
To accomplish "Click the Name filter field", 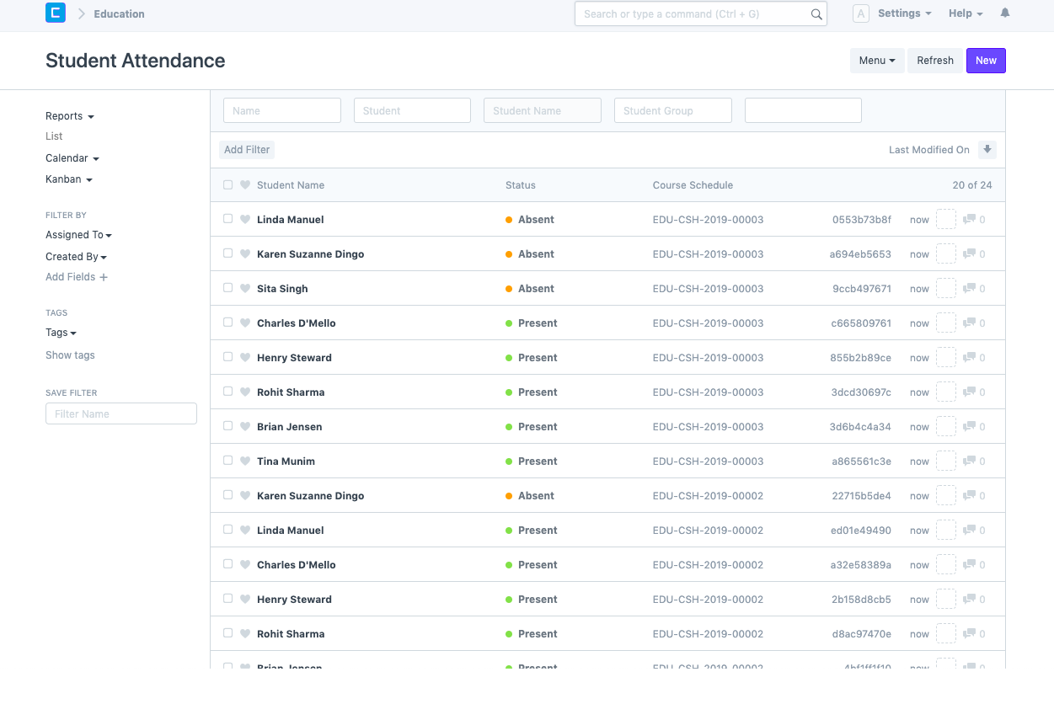I will (x=282, y=111).
